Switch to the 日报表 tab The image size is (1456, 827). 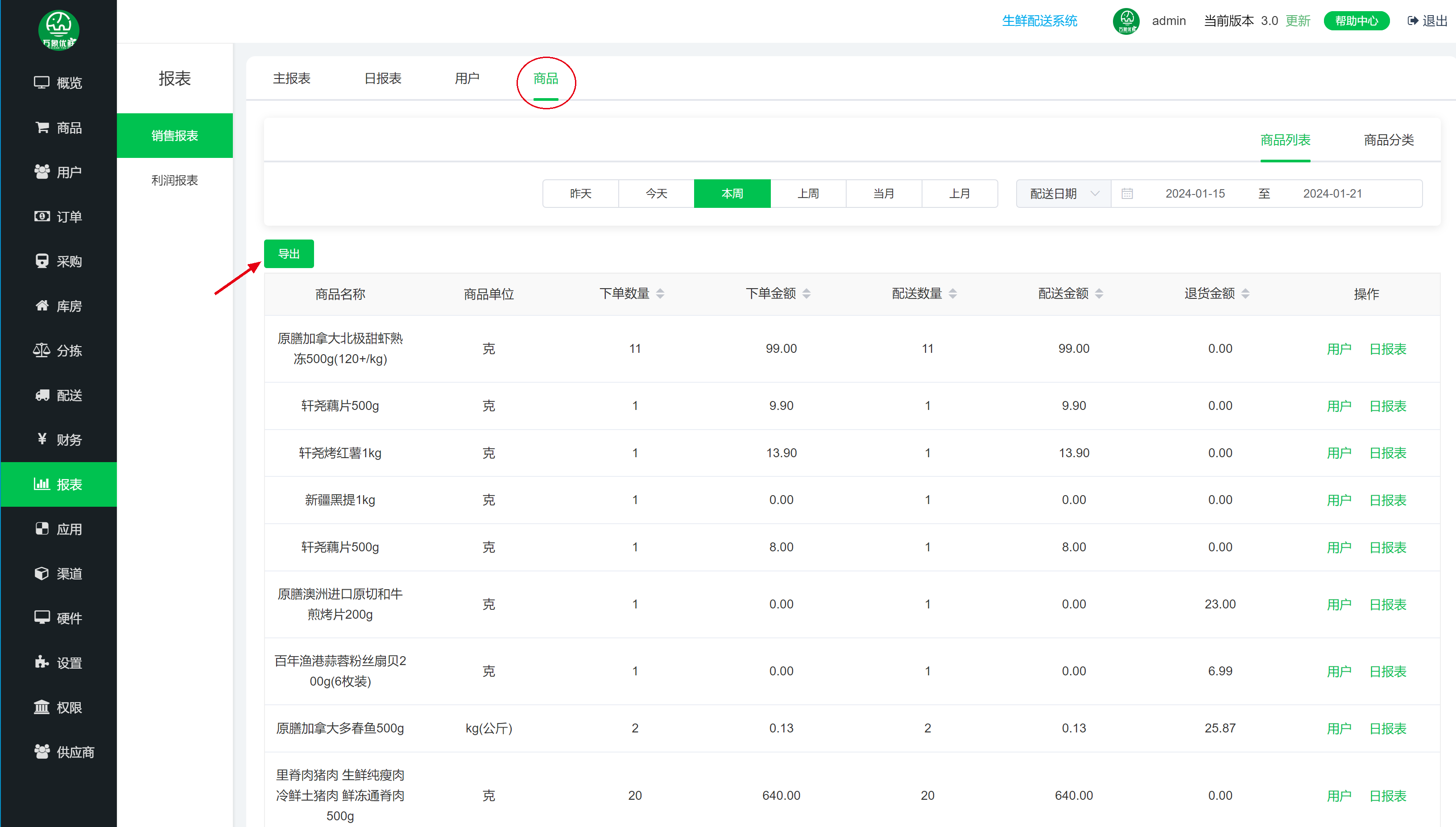(383, 79)
